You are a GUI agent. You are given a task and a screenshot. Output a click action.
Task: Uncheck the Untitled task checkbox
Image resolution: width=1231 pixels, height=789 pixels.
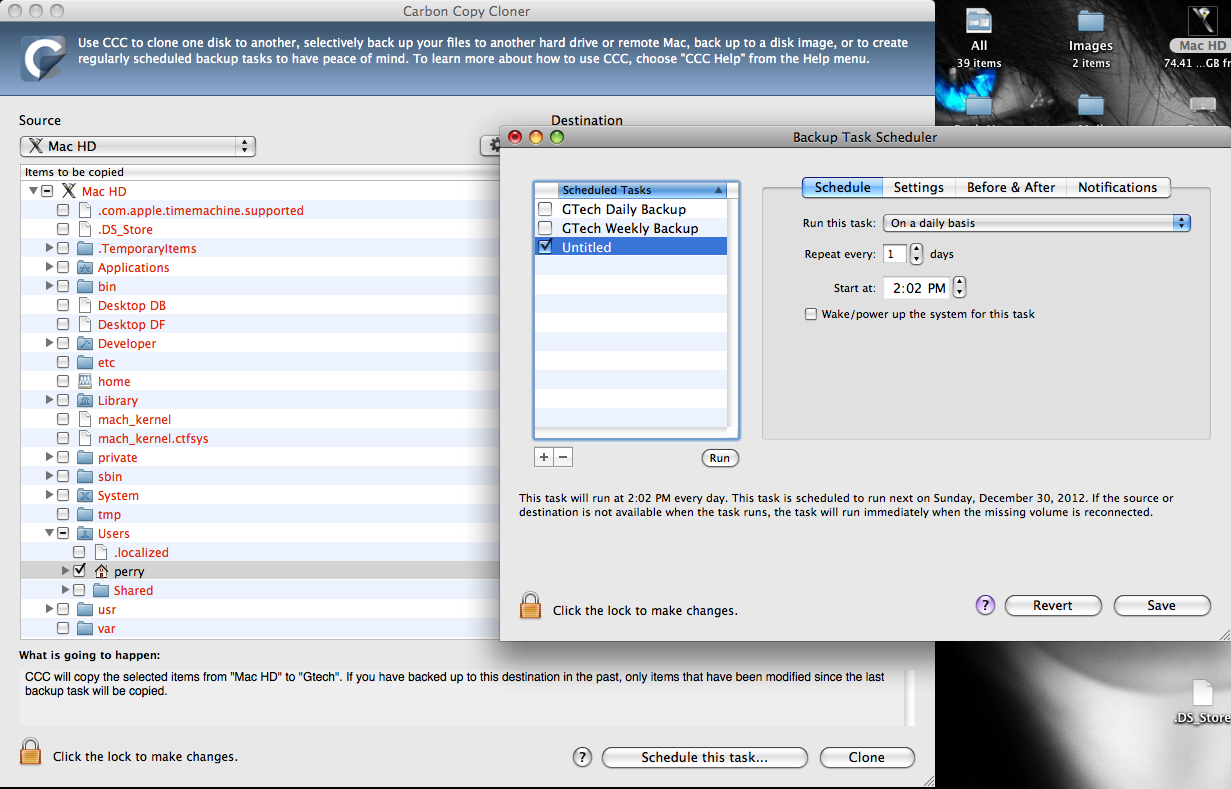point(545,247)
